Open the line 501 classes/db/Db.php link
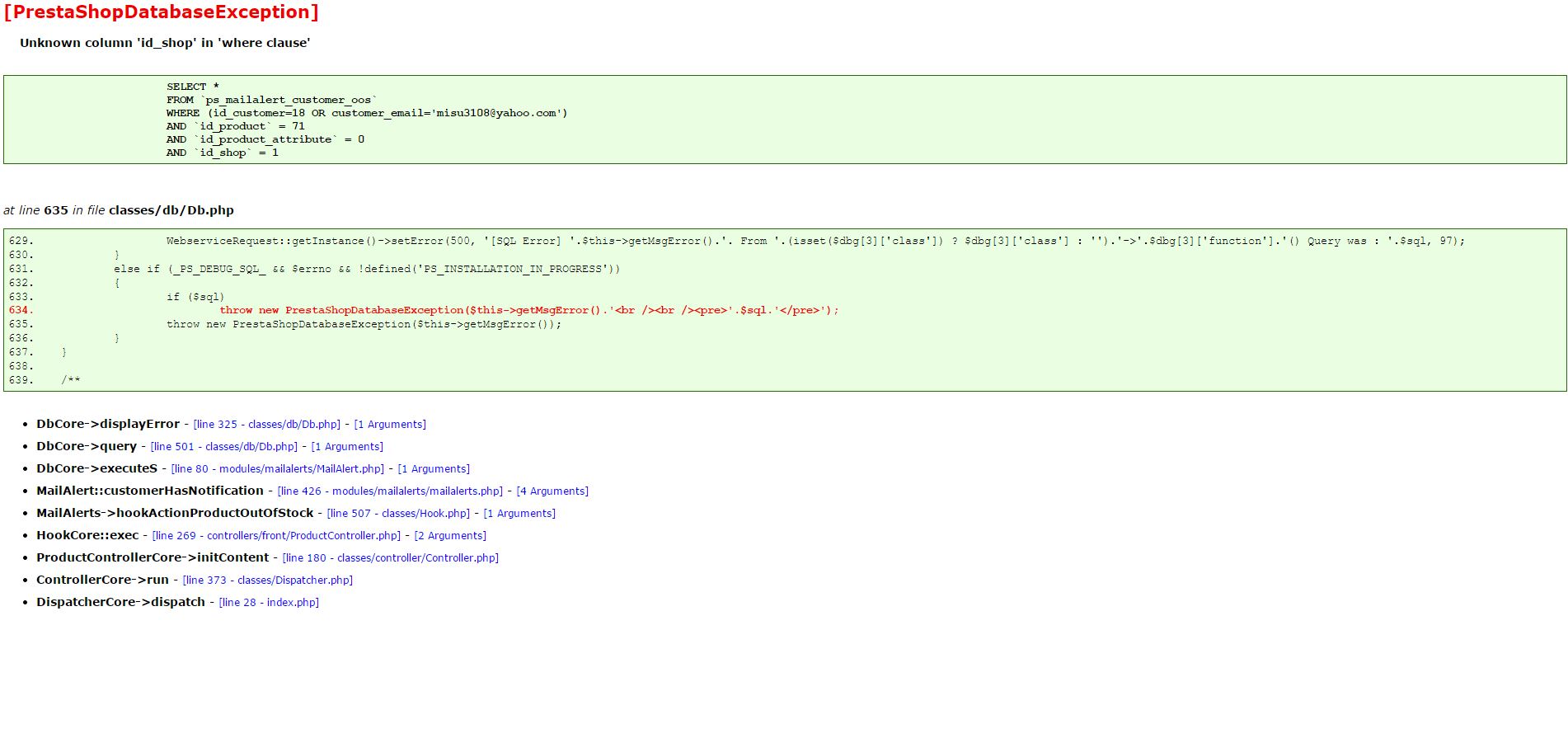 click(223, 447)
